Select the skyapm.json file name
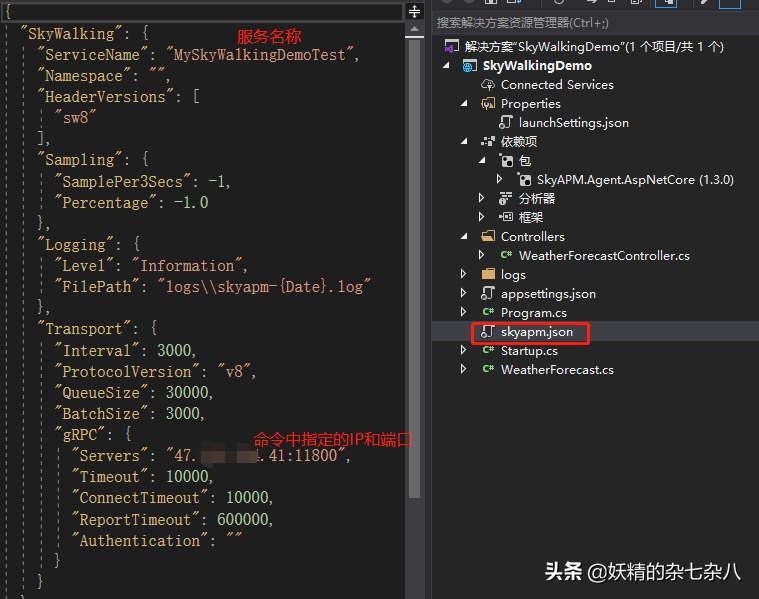 (x=537, y=332)
